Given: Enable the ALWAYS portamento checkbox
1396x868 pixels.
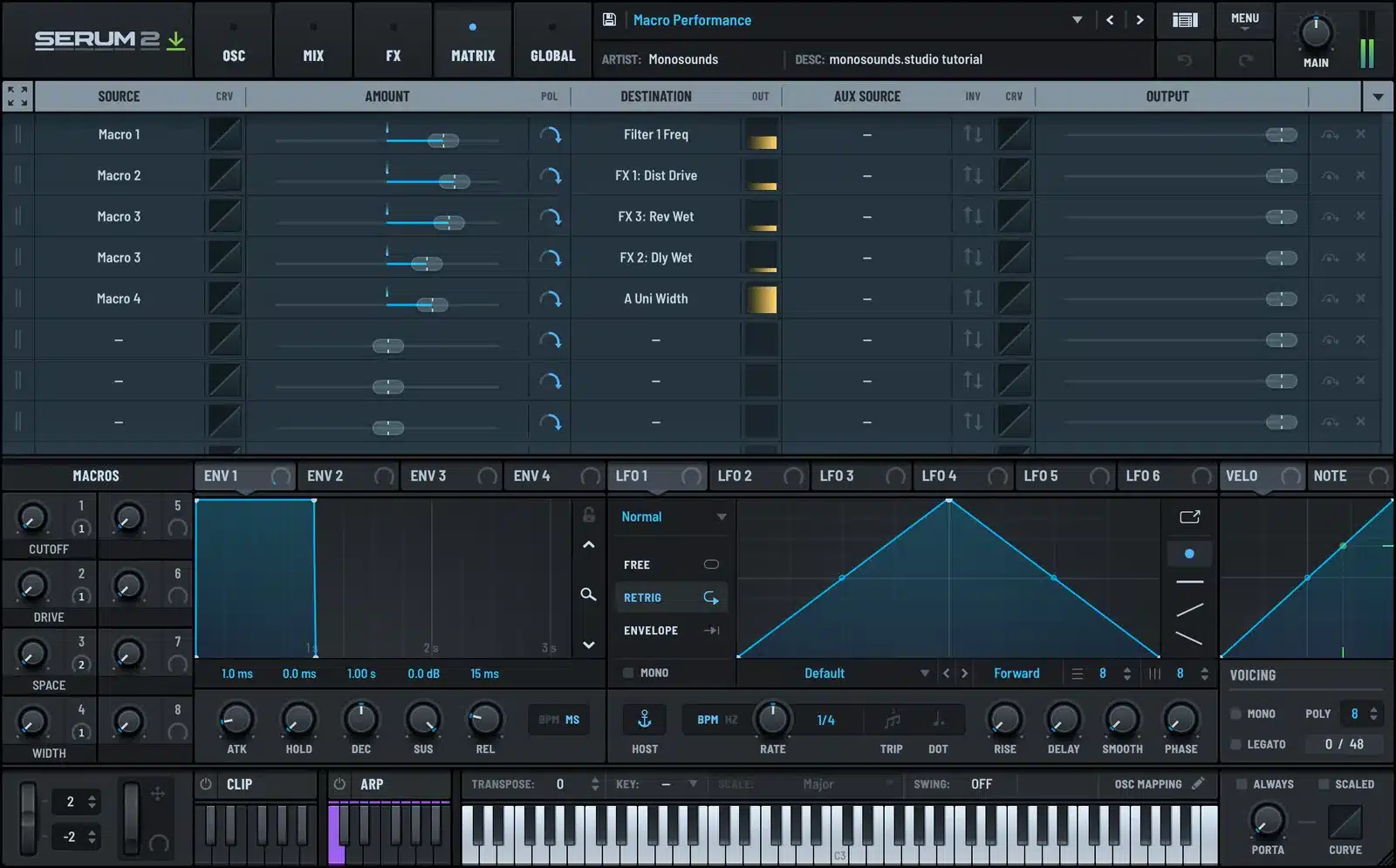Looking at the screenshot, I should pyautogui.click(x=1241, y=784).
